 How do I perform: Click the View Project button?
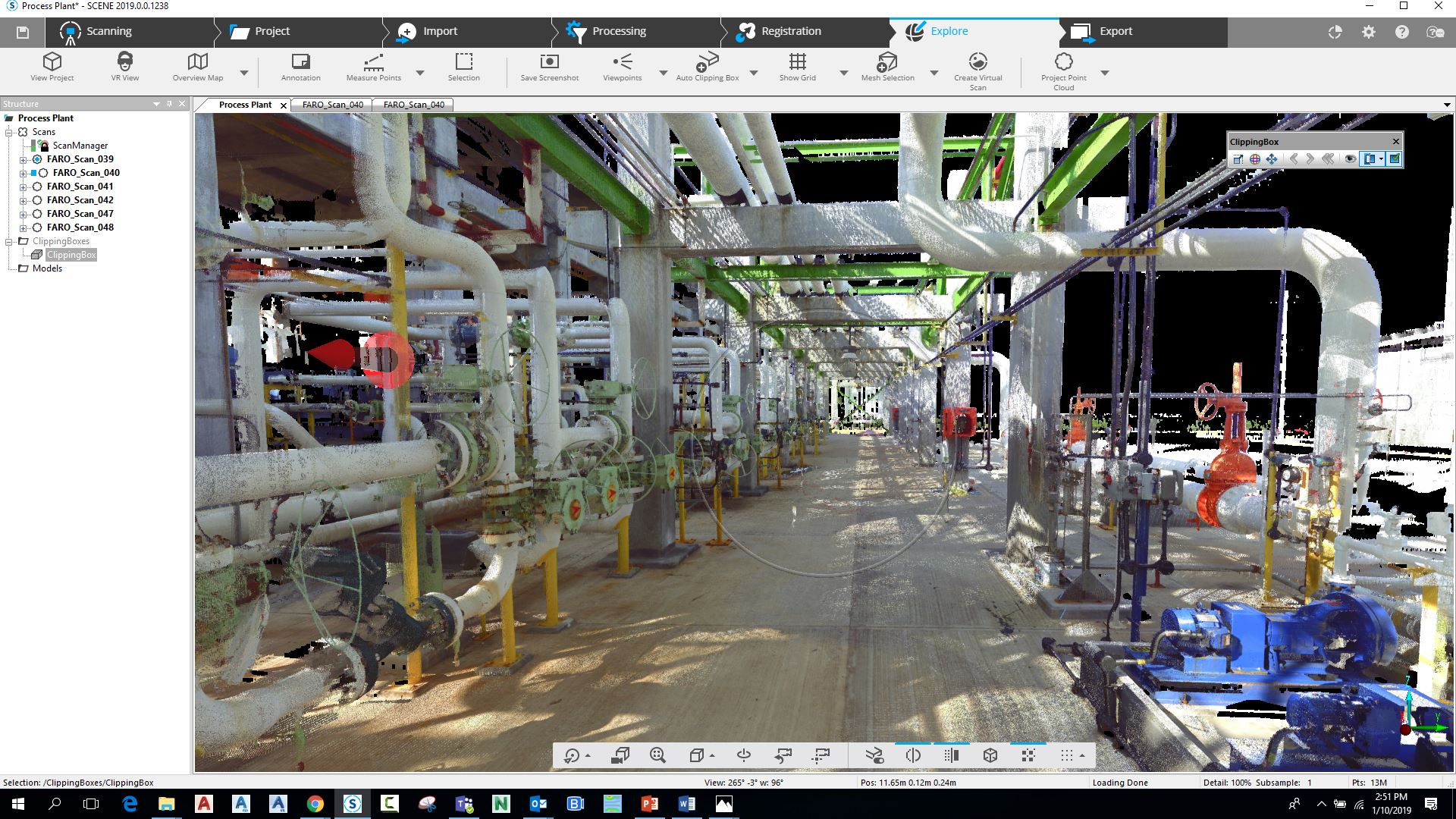(52, 70)
